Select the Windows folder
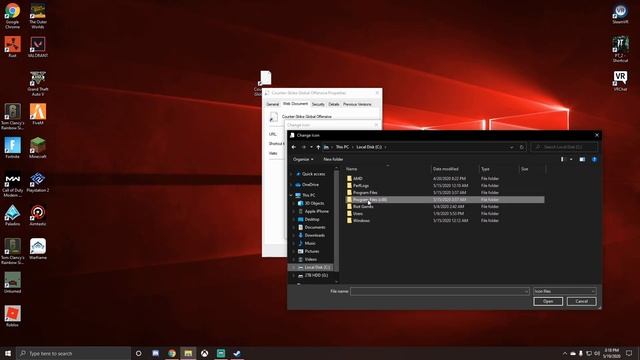 [445, 220]
